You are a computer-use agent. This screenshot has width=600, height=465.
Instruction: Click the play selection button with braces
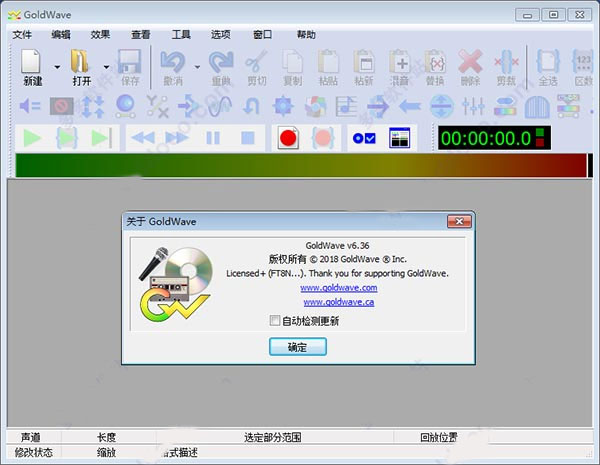point(67,138)
